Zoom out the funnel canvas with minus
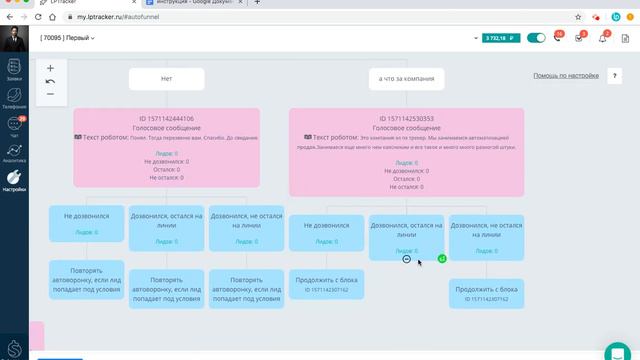The image size is (640, 360). (x=50, y=94)
